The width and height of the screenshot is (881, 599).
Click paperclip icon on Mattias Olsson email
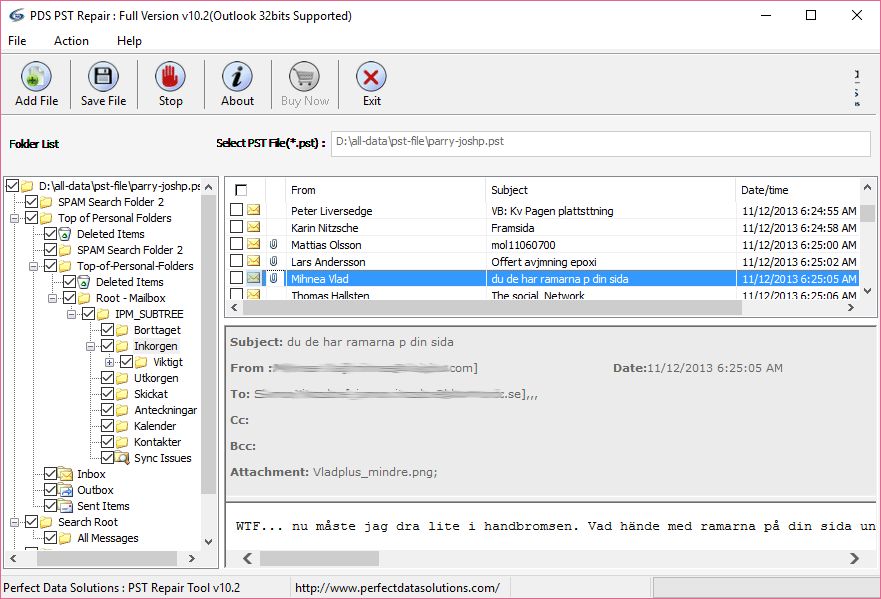pos(273,245)
